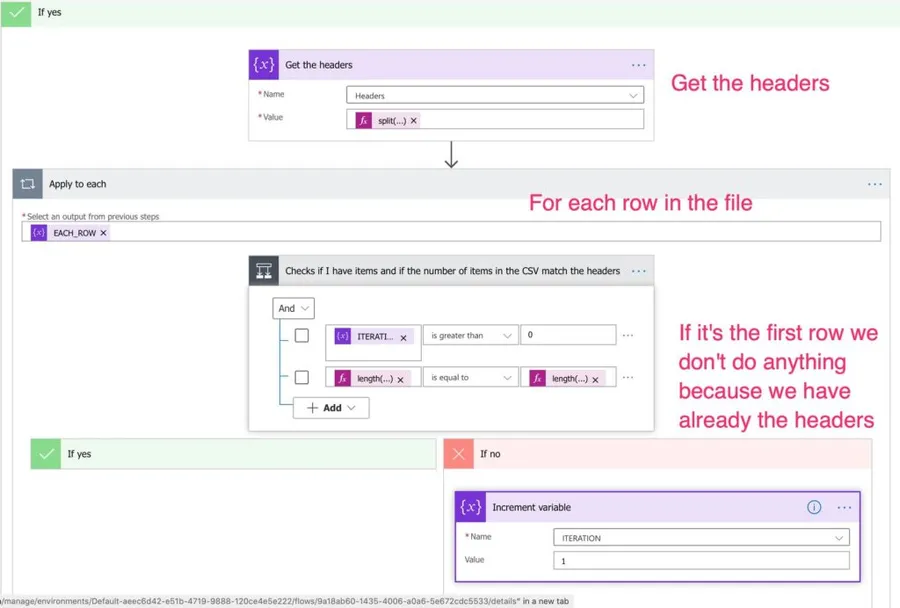Click the If no branch header
The width and height of the screenshot is (900, 608).
(657, 454)
